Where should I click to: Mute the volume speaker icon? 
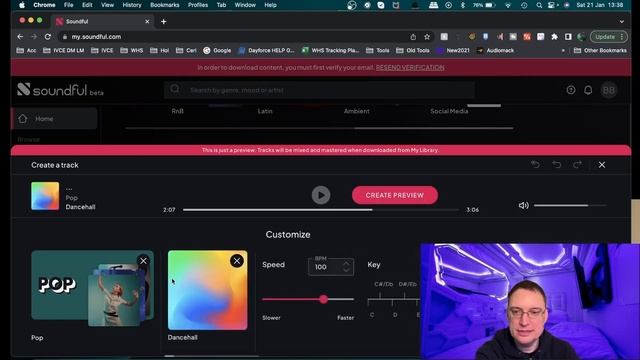(523, 205)
